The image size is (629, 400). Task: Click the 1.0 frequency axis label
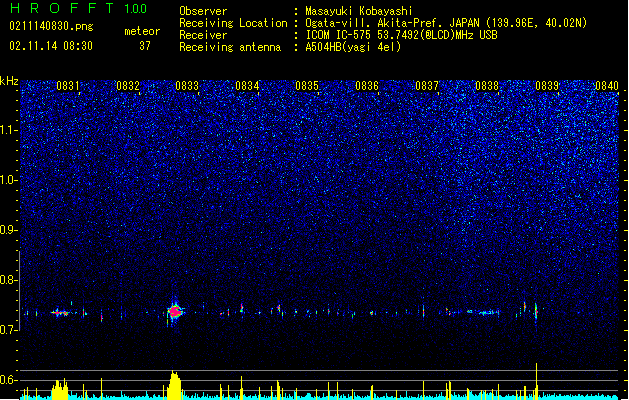click(x=9, y=180)
